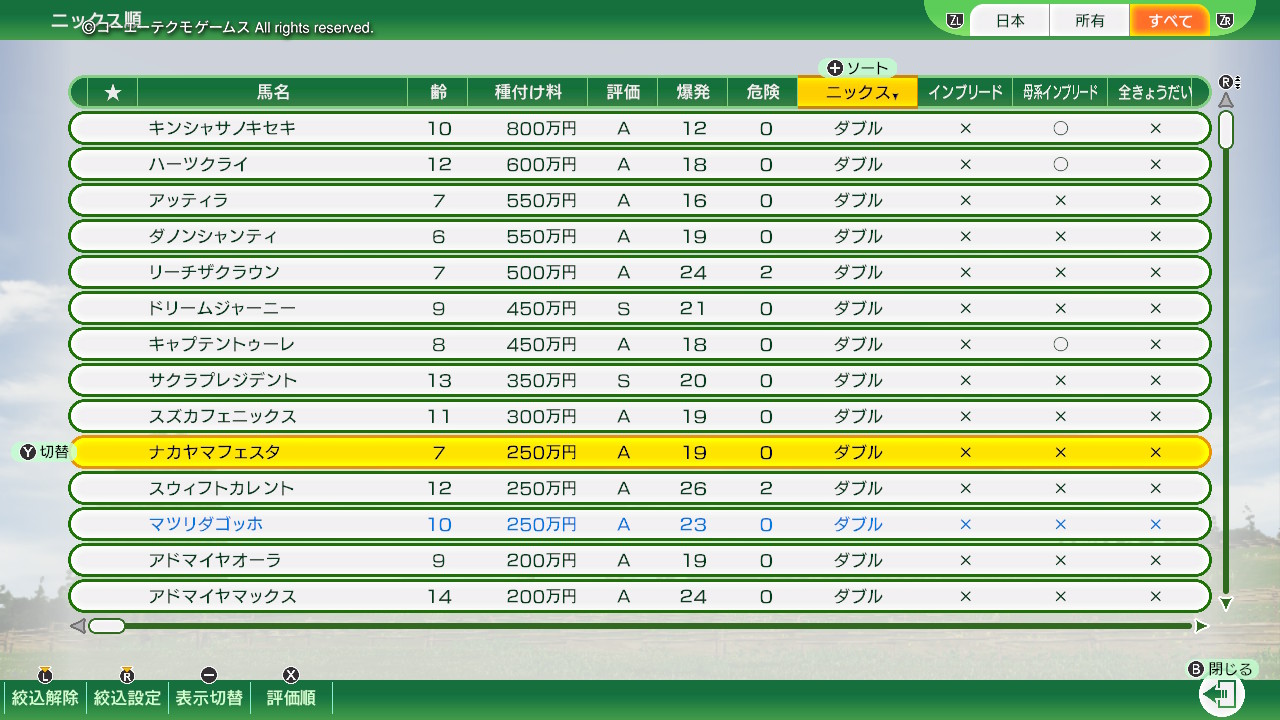
Task: Select stallion アドマイヤオーラ
Action: point(640,560)
